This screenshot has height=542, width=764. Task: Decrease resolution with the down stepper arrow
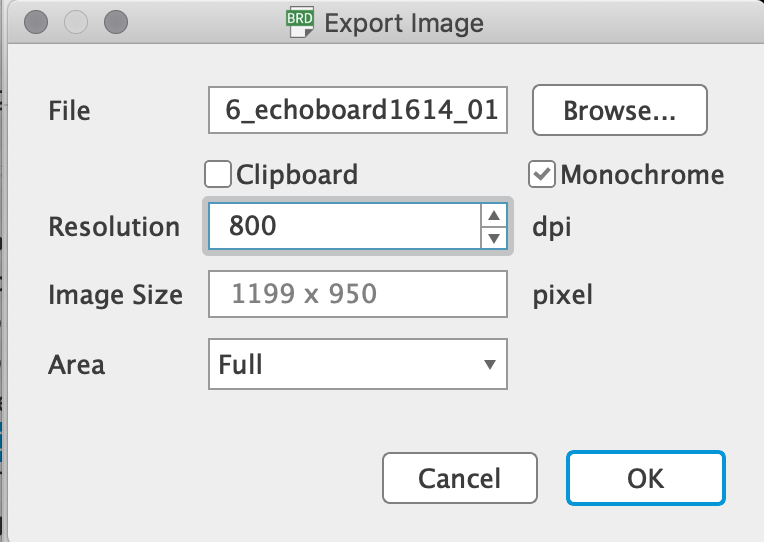tap(494, 238)
